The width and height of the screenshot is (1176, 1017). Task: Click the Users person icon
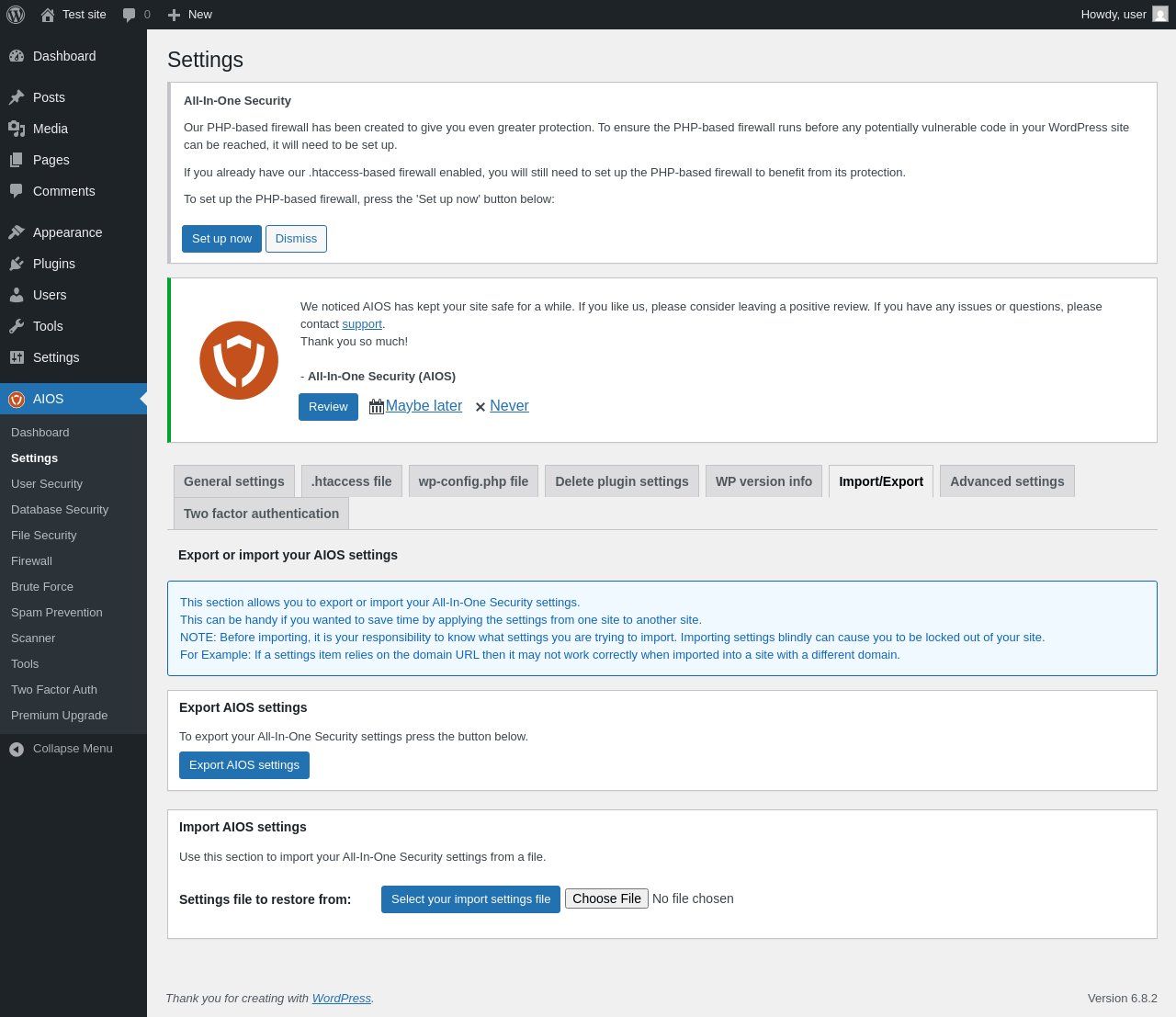click(x=17, y=295)
